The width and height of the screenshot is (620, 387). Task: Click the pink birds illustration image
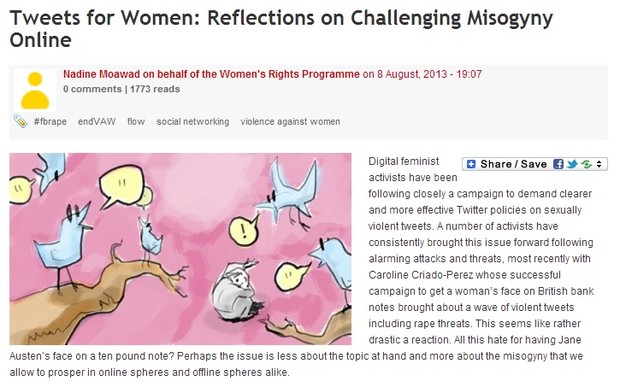180,249
